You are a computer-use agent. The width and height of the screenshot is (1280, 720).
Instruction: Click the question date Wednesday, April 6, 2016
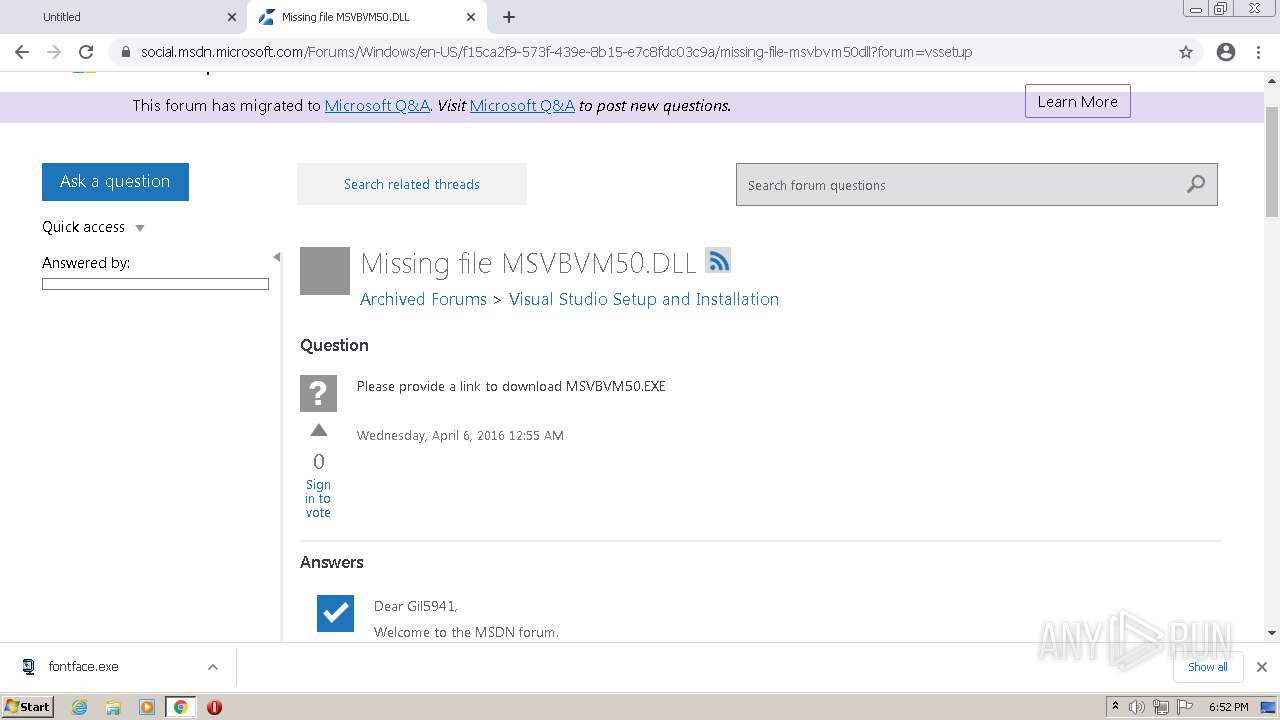[460, 435]
